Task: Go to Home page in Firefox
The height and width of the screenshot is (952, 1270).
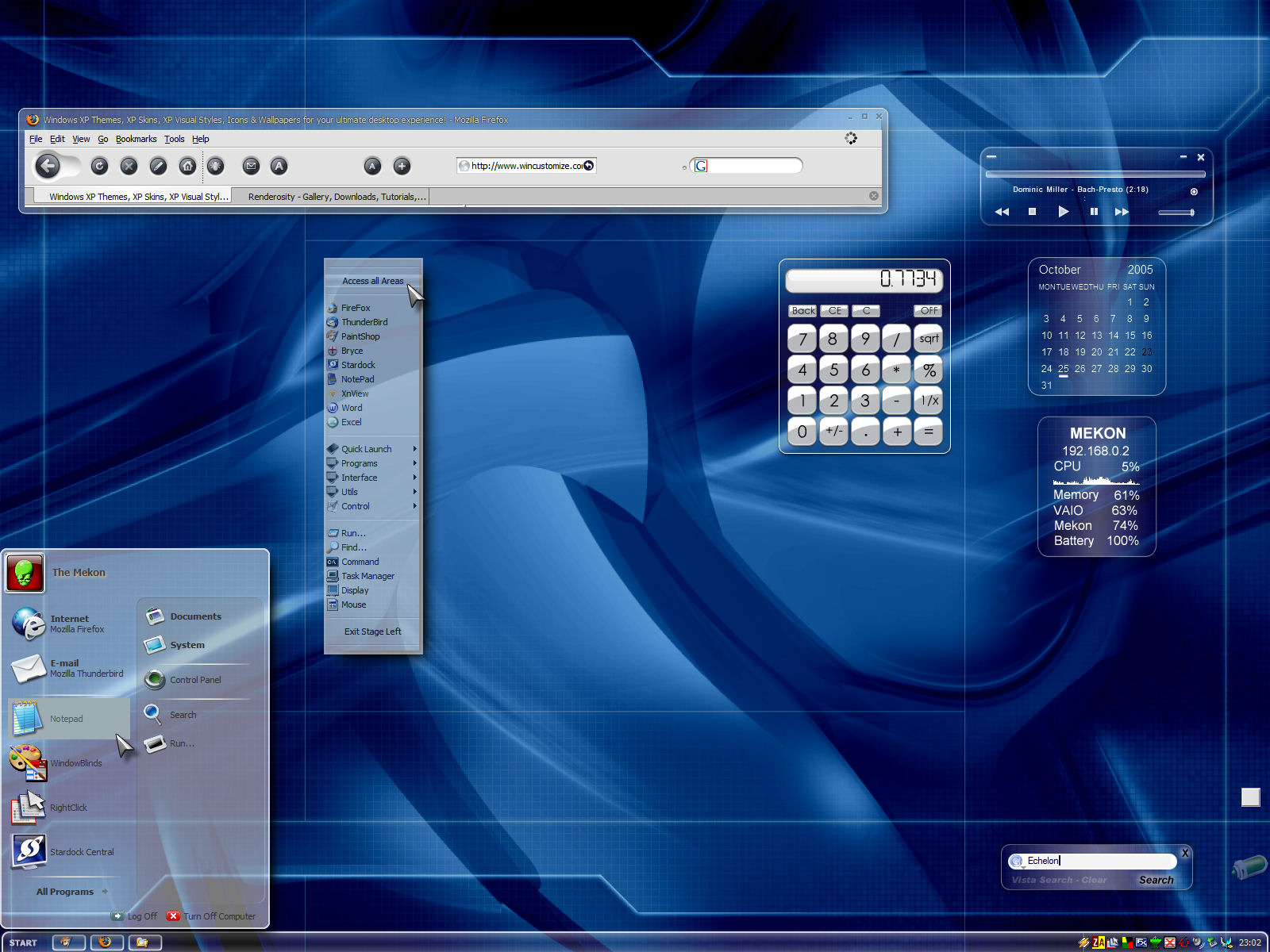Action: [187, 166]
